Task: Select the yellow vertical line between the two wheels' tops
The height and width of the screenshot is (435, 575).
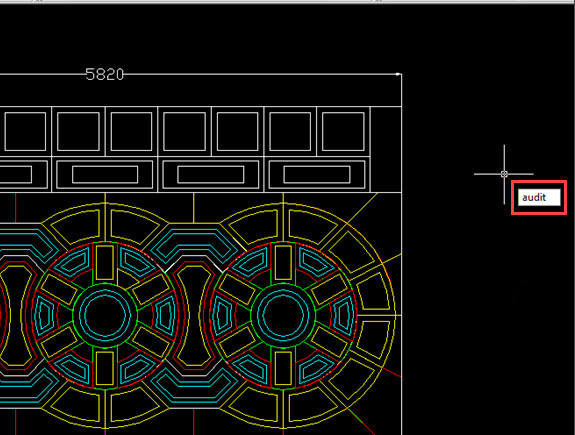Action: pos(194,208)
